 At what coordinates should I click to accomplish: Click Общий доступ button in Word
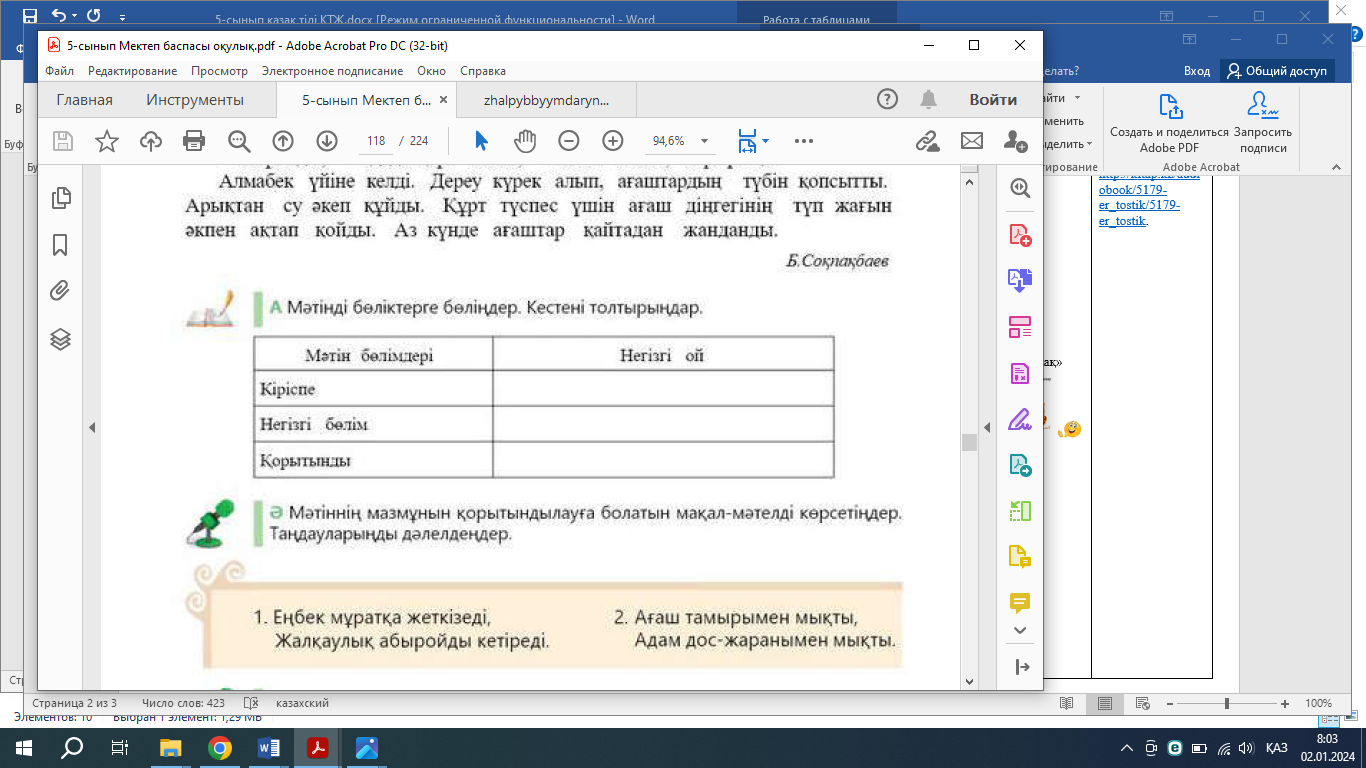[x=1278, y=71]
